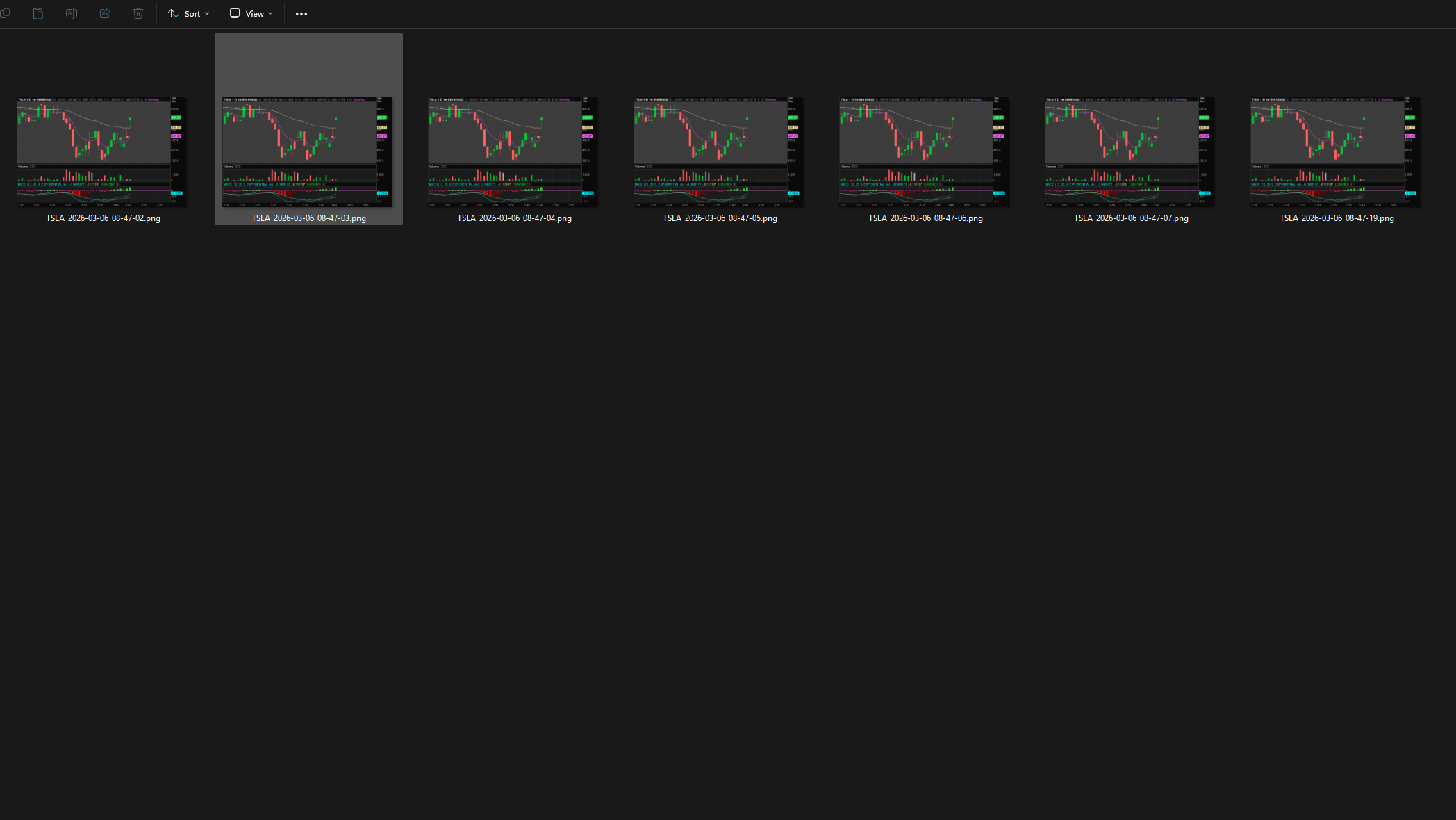Select the TSLA_2026-03-06_08-47-06.png chart thumbnail
The height and width of the screenshot is (820, 1456).
point(924,151)
